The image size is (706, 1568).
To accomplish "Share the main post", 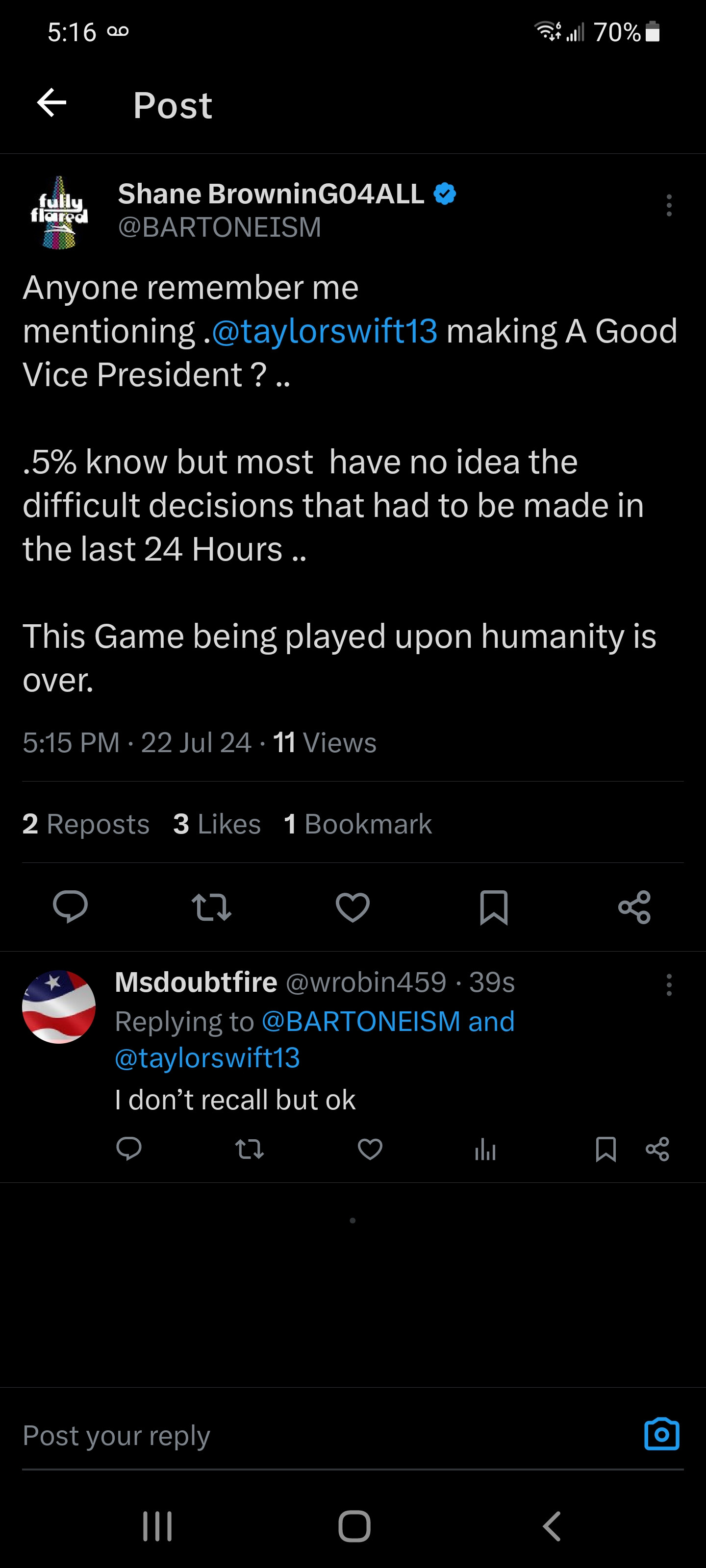I will pos(634,906).
